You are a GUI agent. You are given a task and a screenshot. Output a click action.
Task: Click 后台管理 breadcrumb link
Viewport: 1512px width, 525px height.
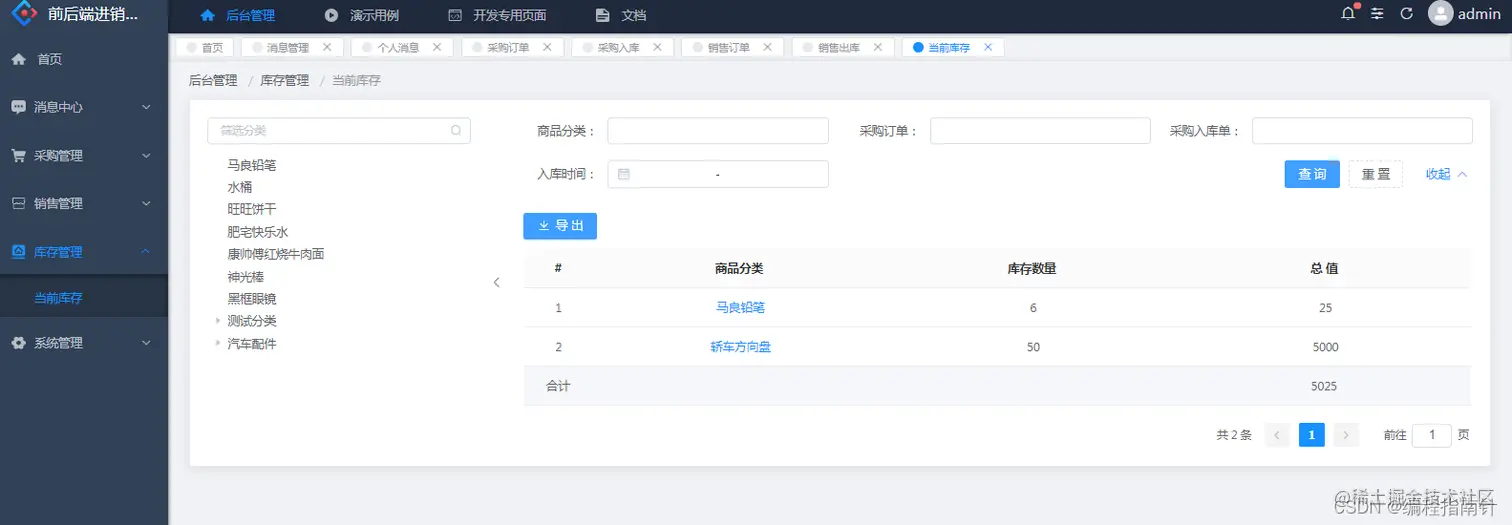[213, 80]
